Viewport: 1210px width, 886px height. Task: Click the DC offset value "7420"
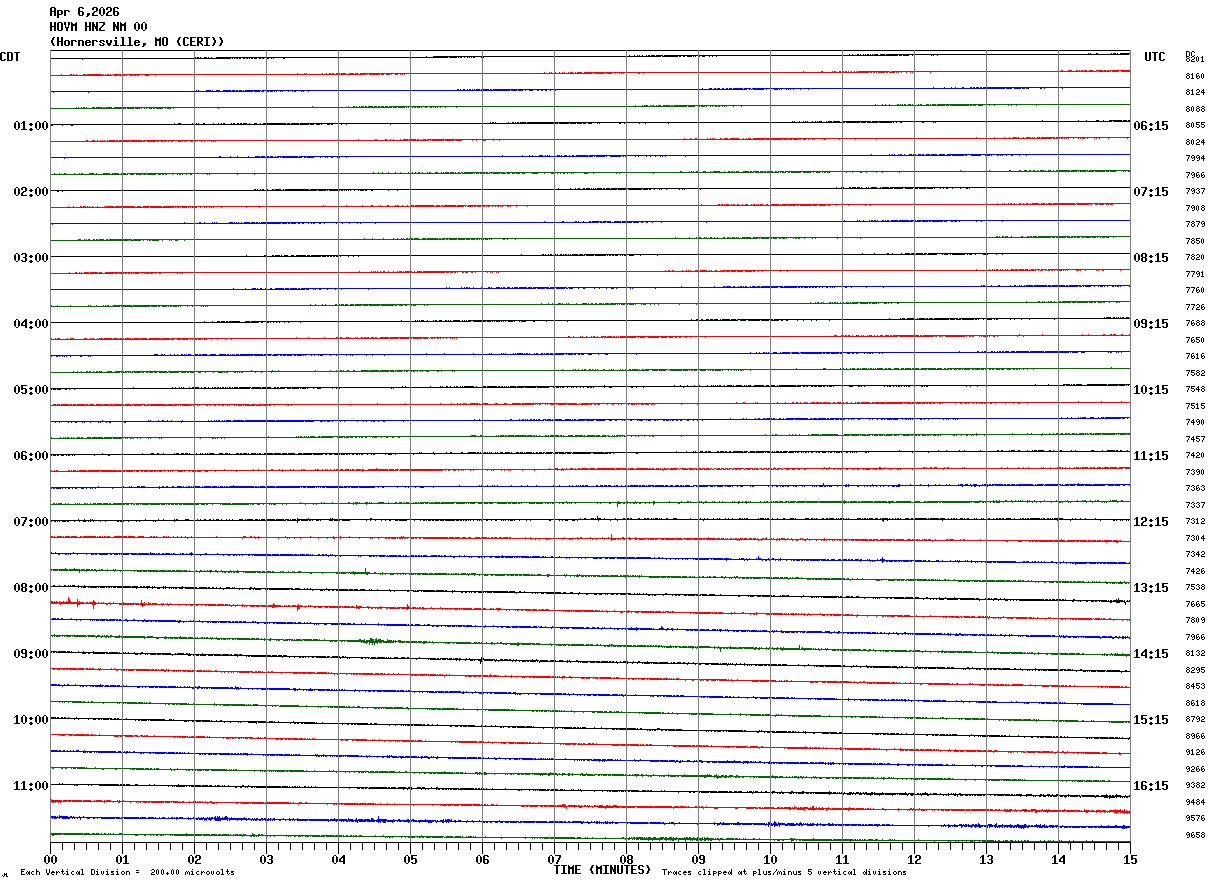pyautogui.click(x=1195, y=456)
